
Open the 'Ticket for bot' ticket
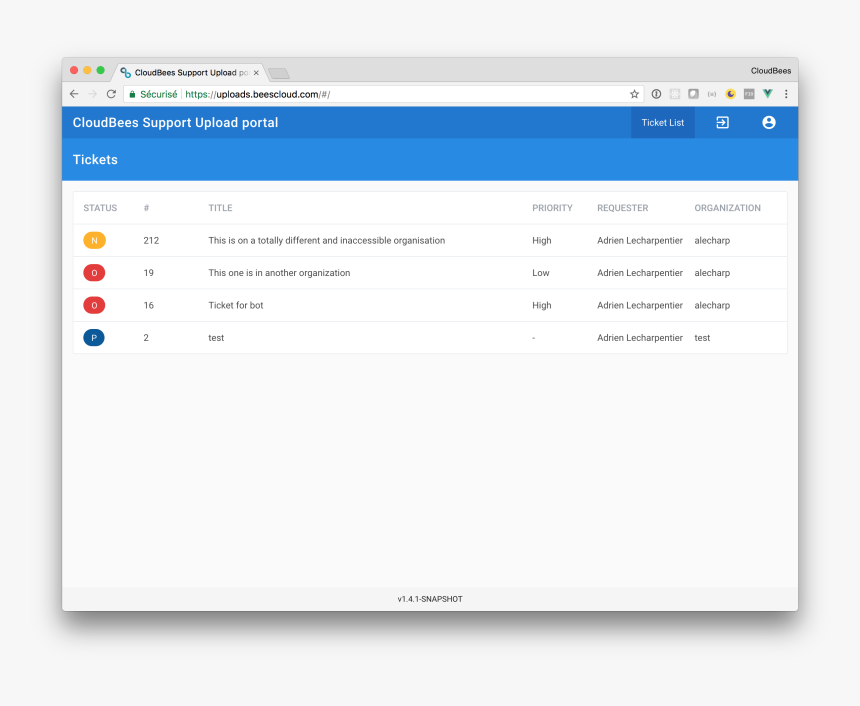236,305
